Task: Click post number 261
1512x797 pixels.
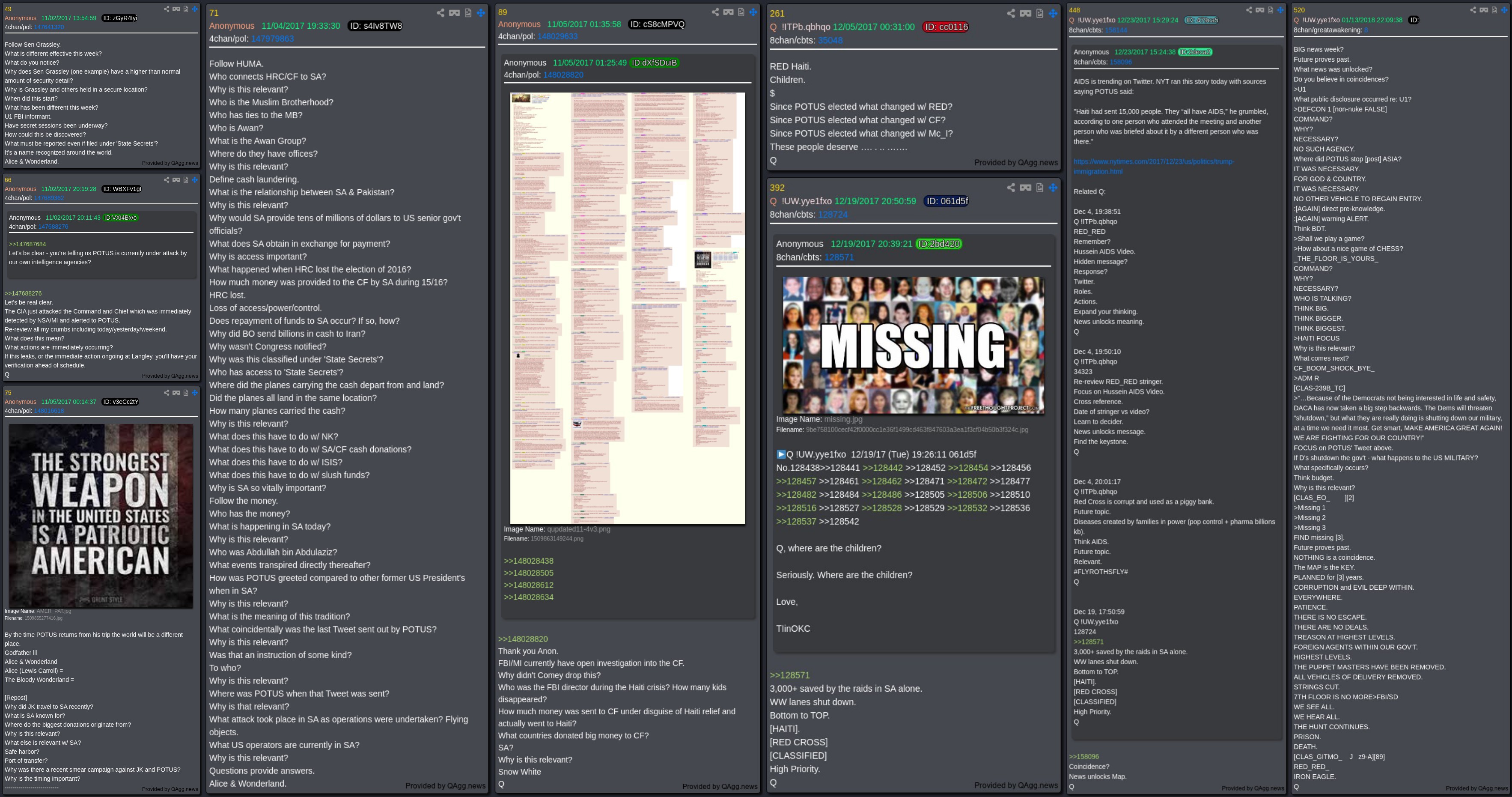Action: (x=777, y=14)
